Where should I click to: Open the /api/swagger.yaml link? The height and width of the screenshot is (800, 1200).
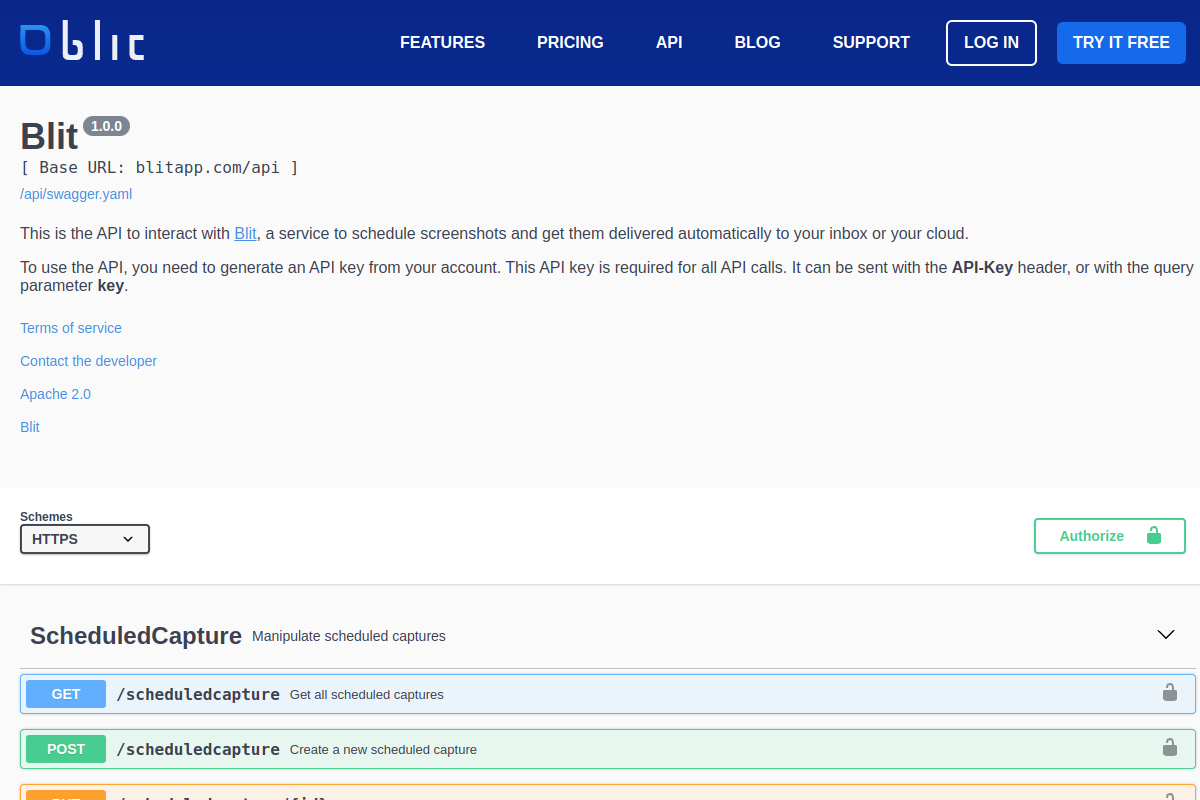(x=76, y=194)
